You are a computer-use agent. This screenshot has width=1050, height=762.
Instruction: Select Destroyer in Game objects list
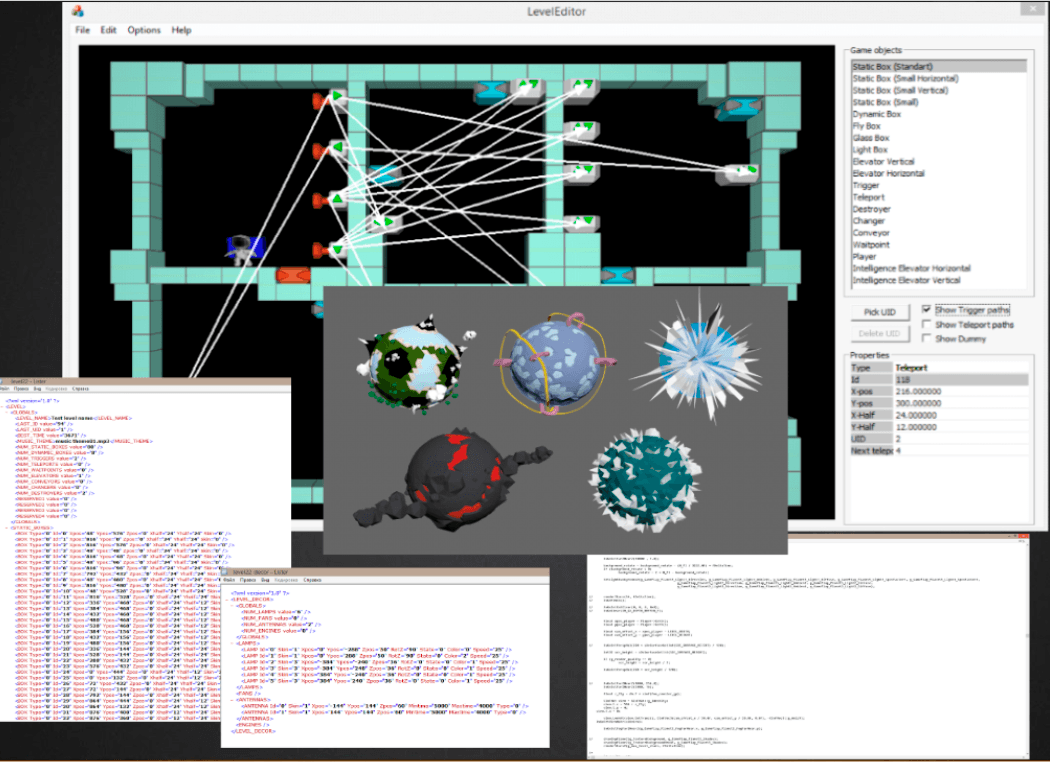(939, 209)
